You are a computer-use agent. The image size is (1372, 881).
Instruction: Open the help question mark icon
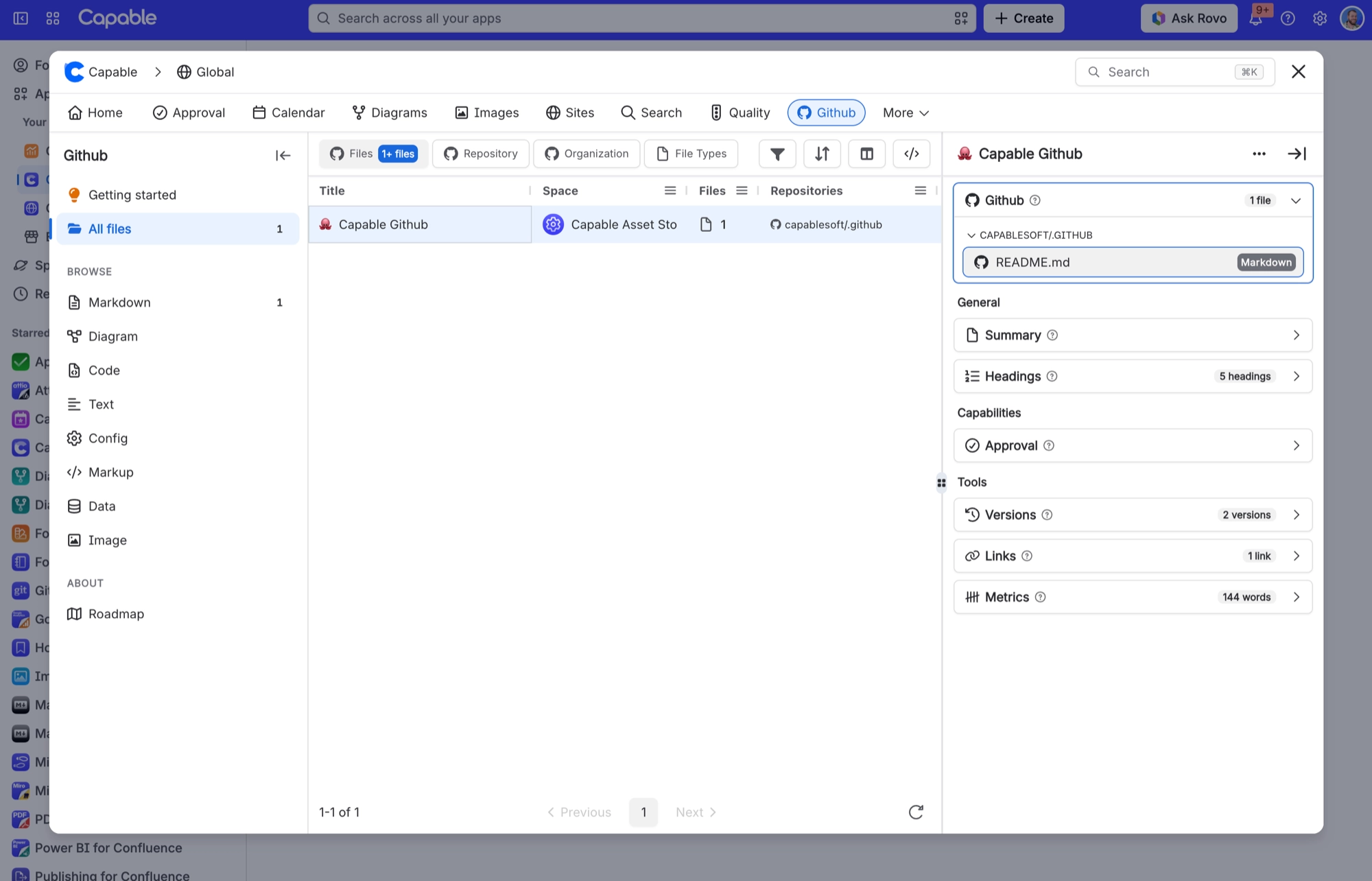[1288, 19]
